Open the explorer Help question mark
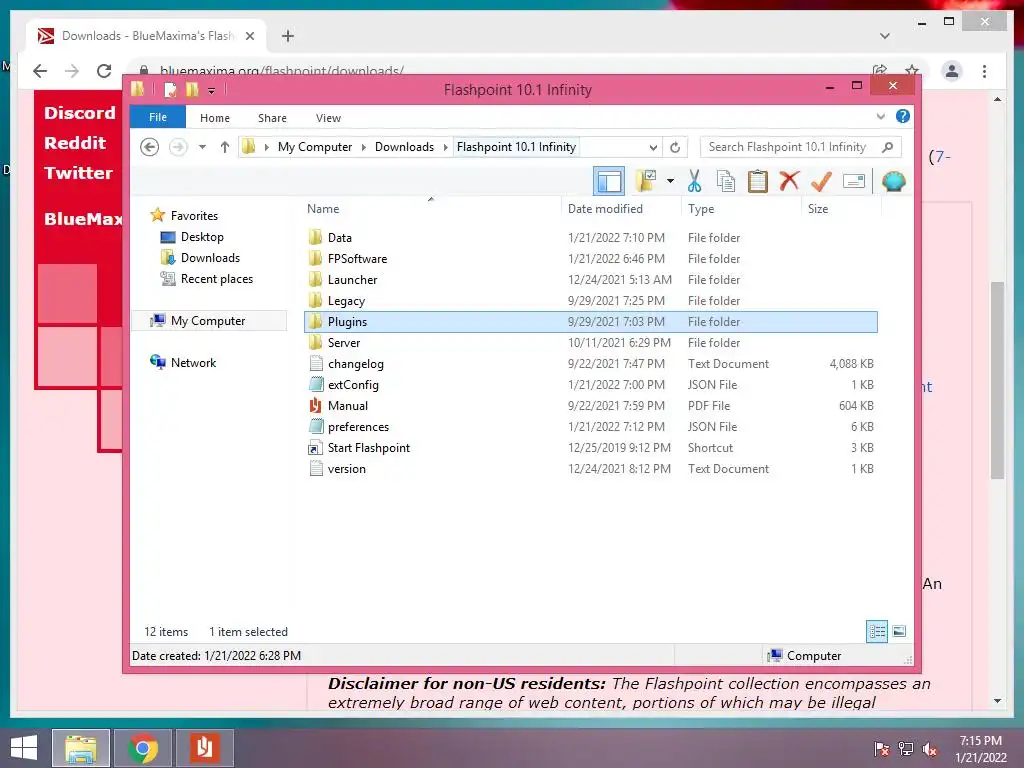Screen dimensions: 1024x768 (903, 116)
